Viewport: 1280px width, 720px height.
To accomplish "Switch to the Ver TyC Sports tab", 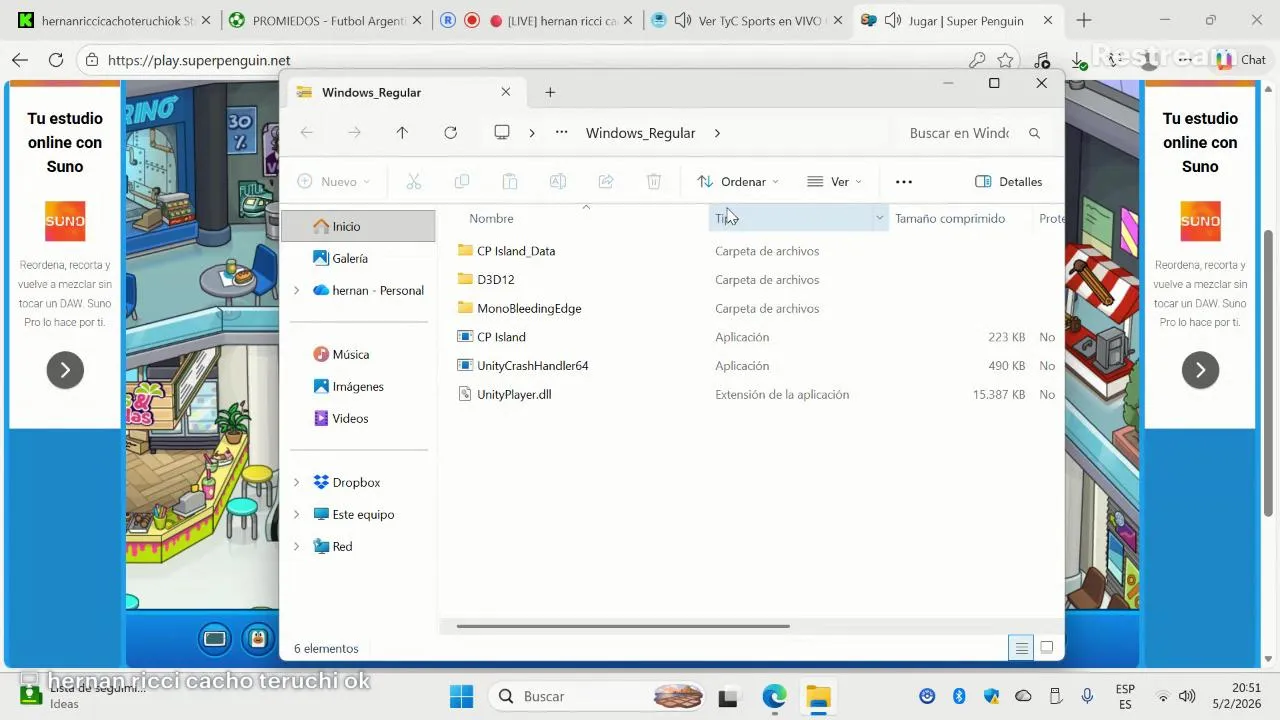I will tap(748, 20).
